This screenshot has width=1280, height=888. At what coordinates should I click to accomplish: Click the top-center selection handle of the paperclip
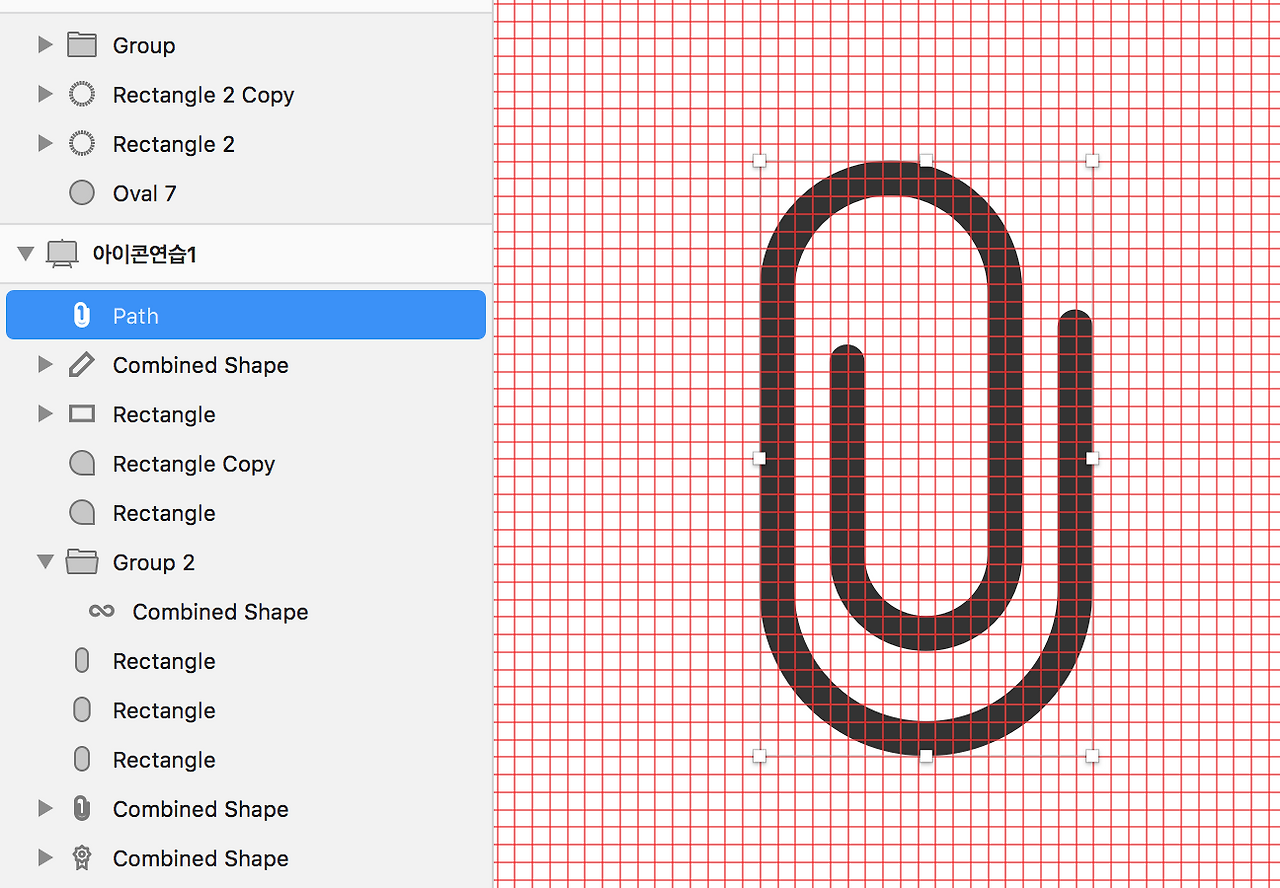(926, 160)
